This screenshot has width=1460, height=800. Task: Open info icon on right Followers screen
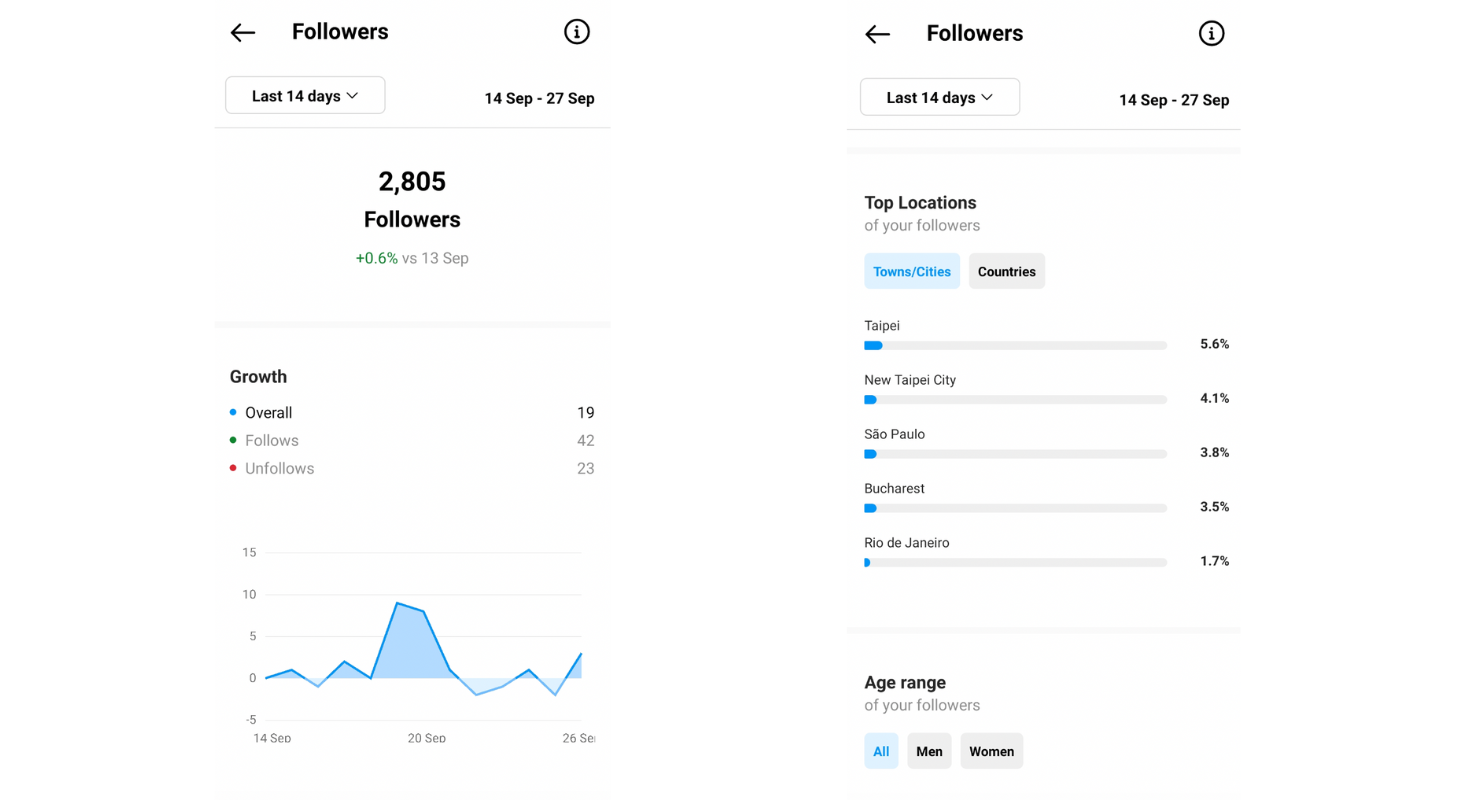point(1211,33)
